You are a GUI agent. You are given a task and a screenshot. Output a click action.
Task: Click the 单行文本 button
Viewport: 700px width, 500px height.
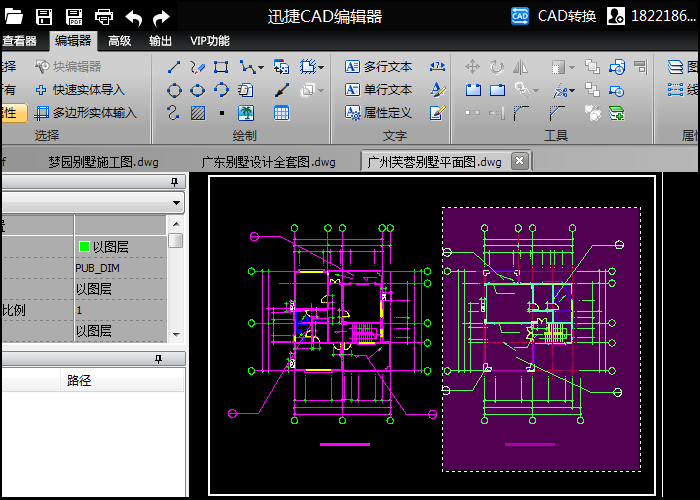point(379,90)
